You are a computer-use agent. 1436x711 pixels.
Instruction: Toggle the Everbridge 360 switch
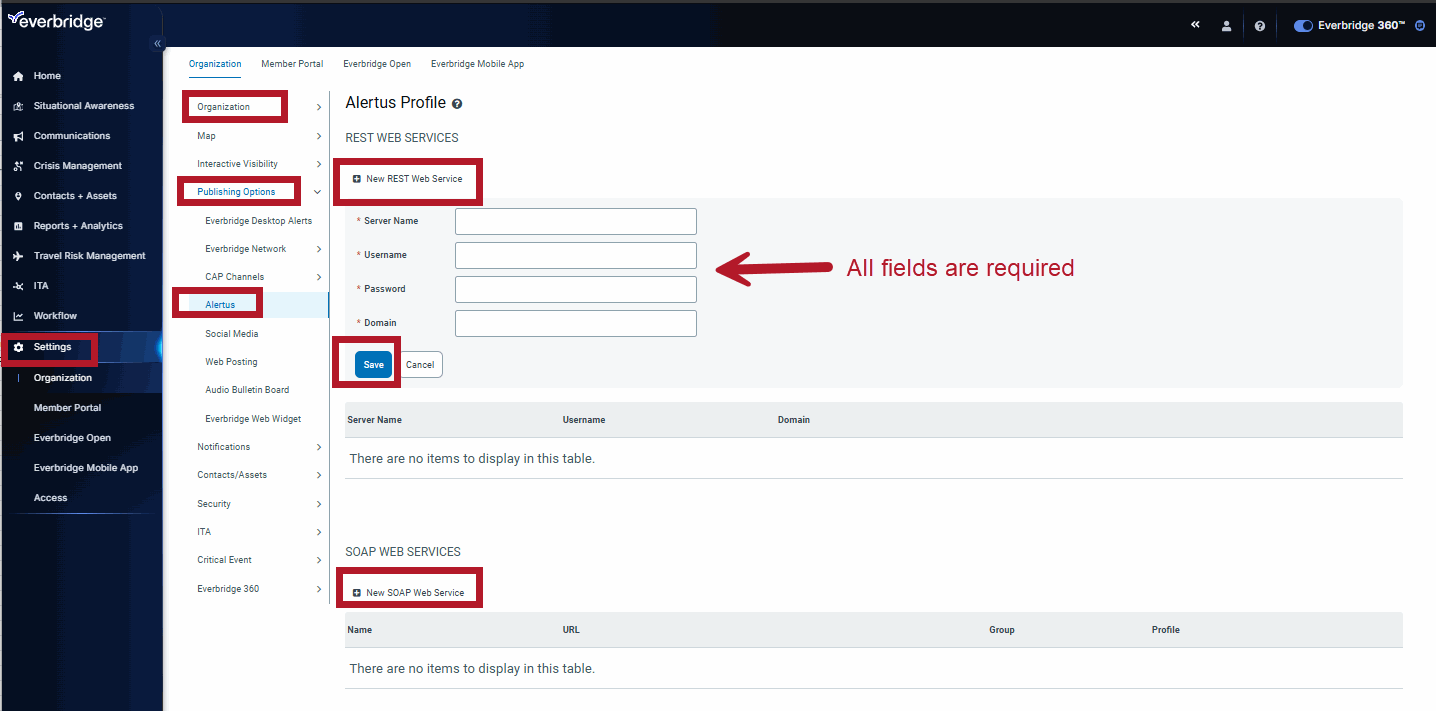point(1303,26)
